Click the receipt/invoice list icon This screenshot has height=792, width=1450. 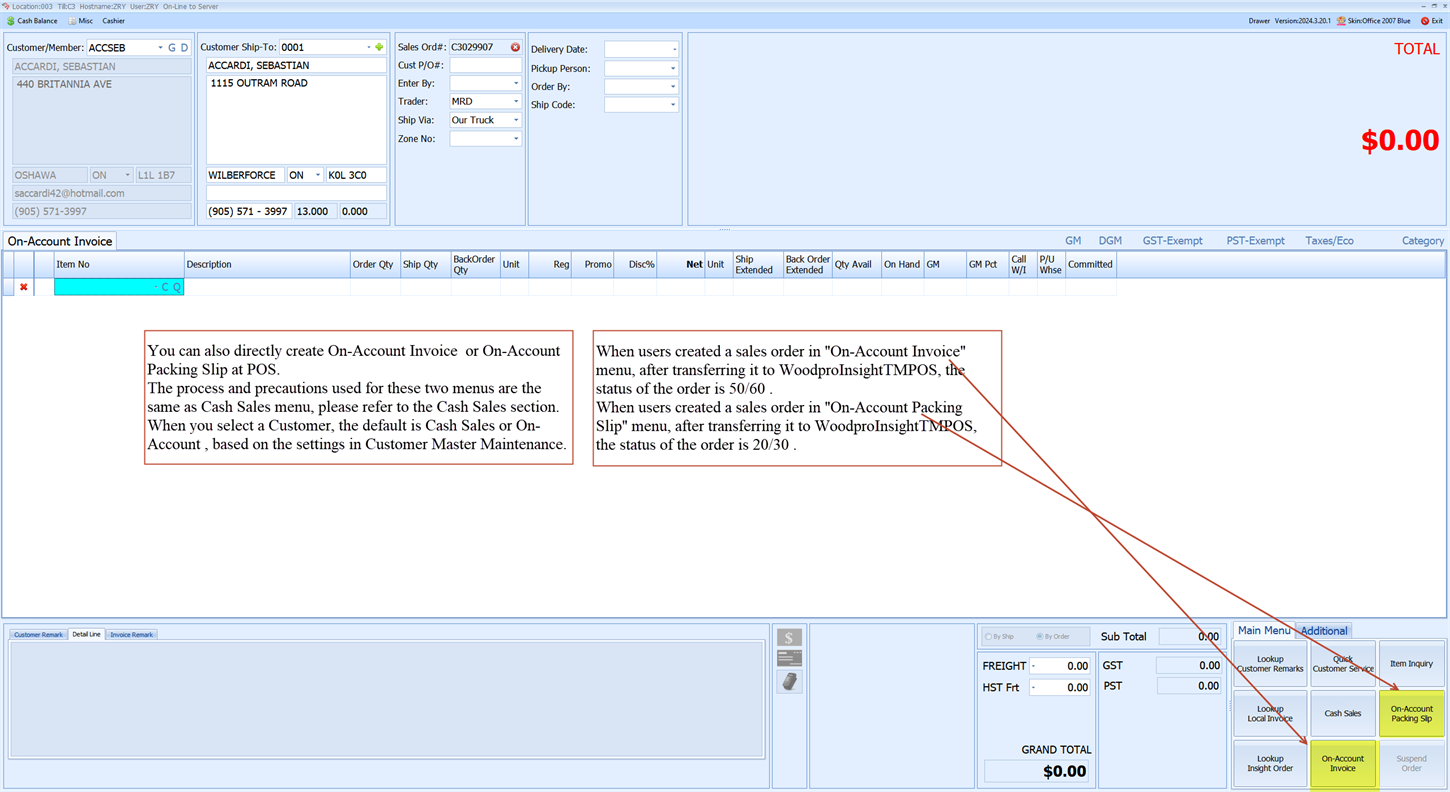point(789,658)
